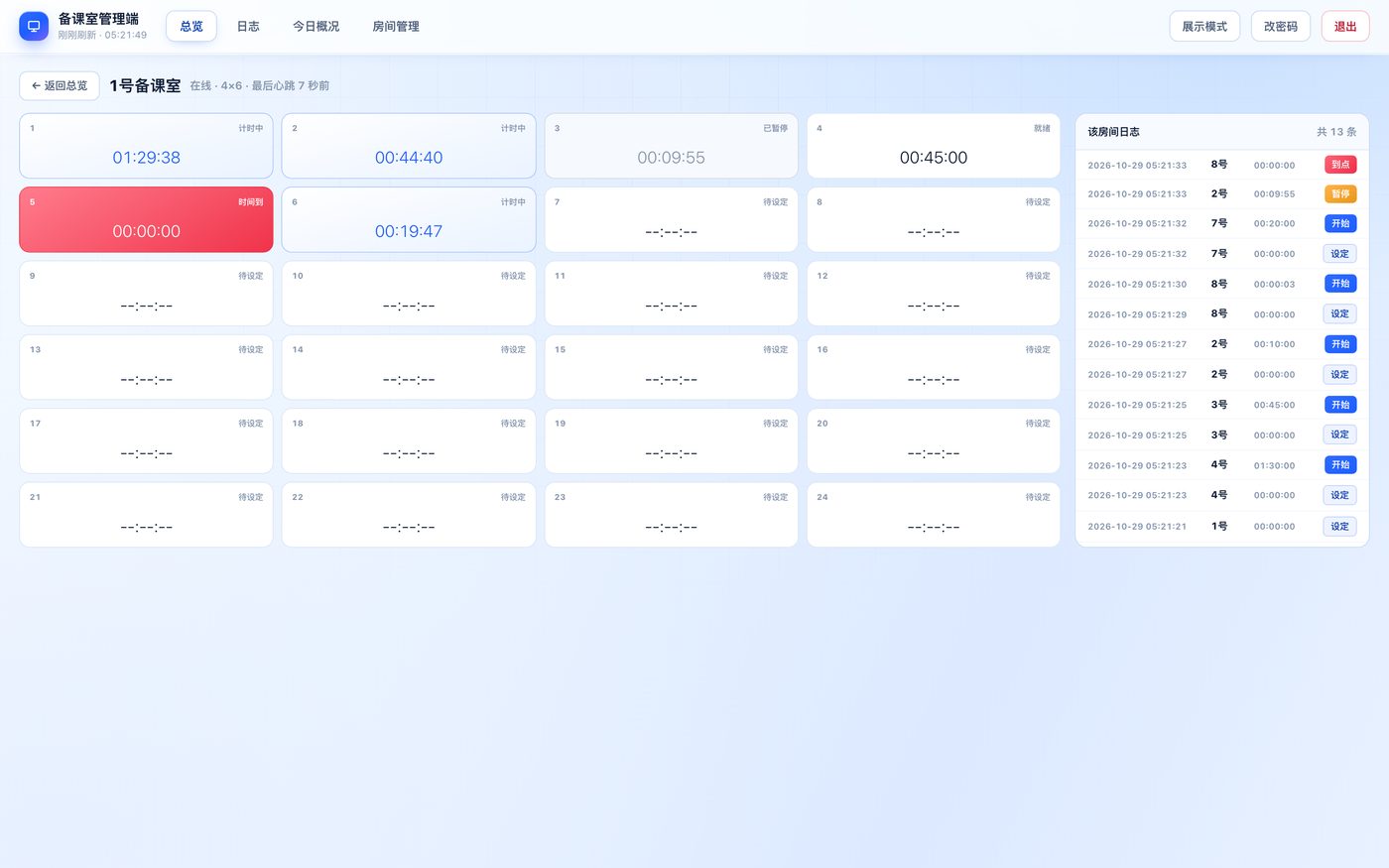The height and width of the screenshot is (868, 1389).
Task: Click the blue monitor app logo icon
Action: (34, 27)
